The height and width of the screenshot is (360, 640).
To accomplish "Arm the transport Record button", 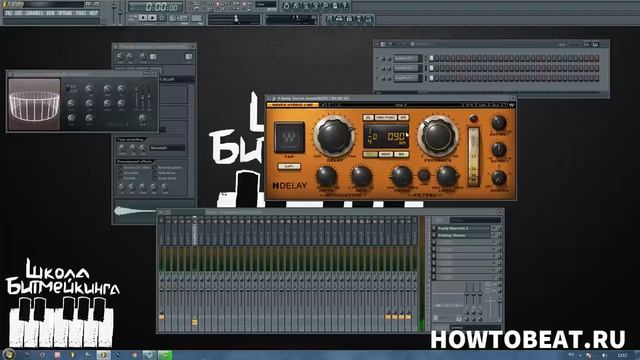I will pos(162,18).
